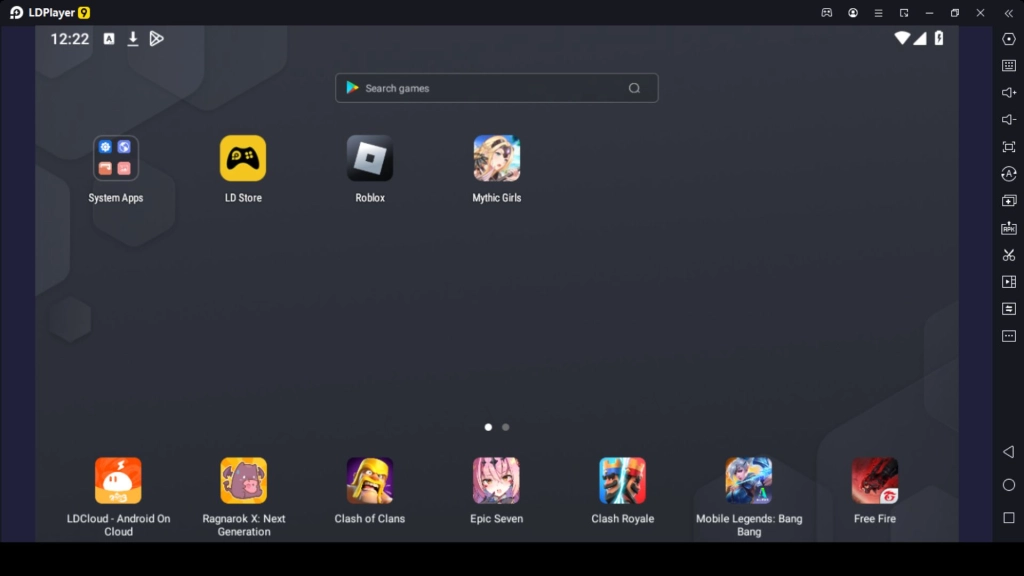1024x576 pixels.
Task: Open LDPlayer settings hexagon icon
Action: [1008, 39]
